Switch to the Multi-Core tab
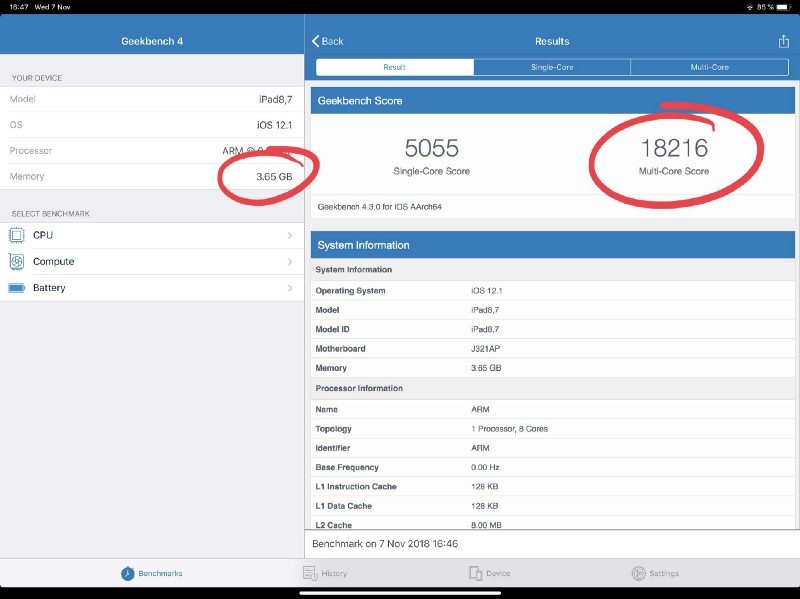 [x=710, y=67]
